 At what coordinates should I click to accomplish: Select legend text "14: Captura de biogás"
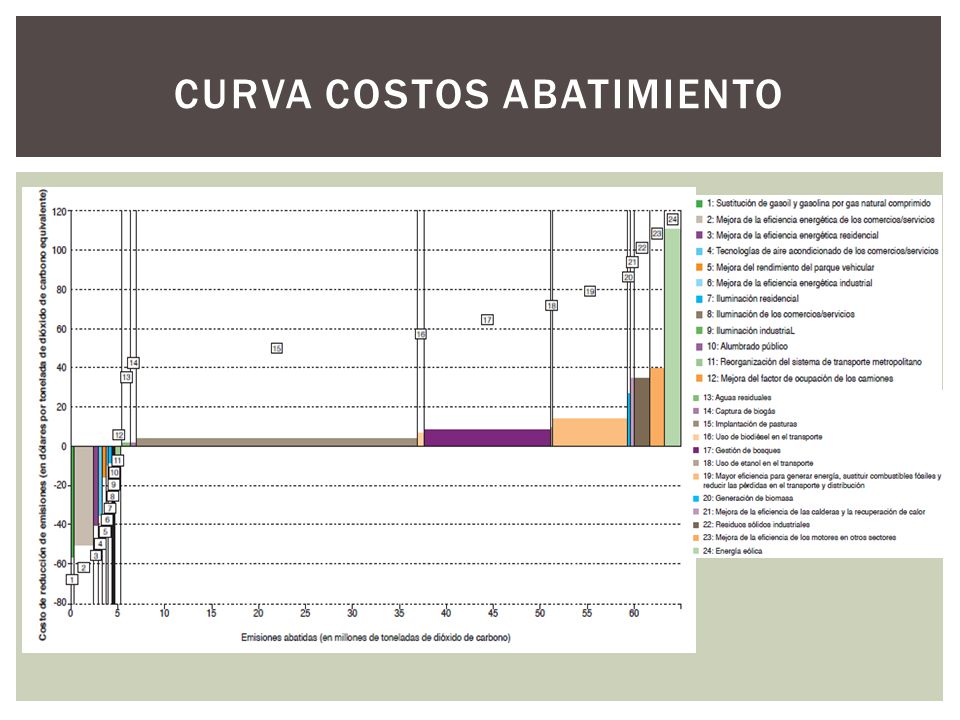coord(739,411)
